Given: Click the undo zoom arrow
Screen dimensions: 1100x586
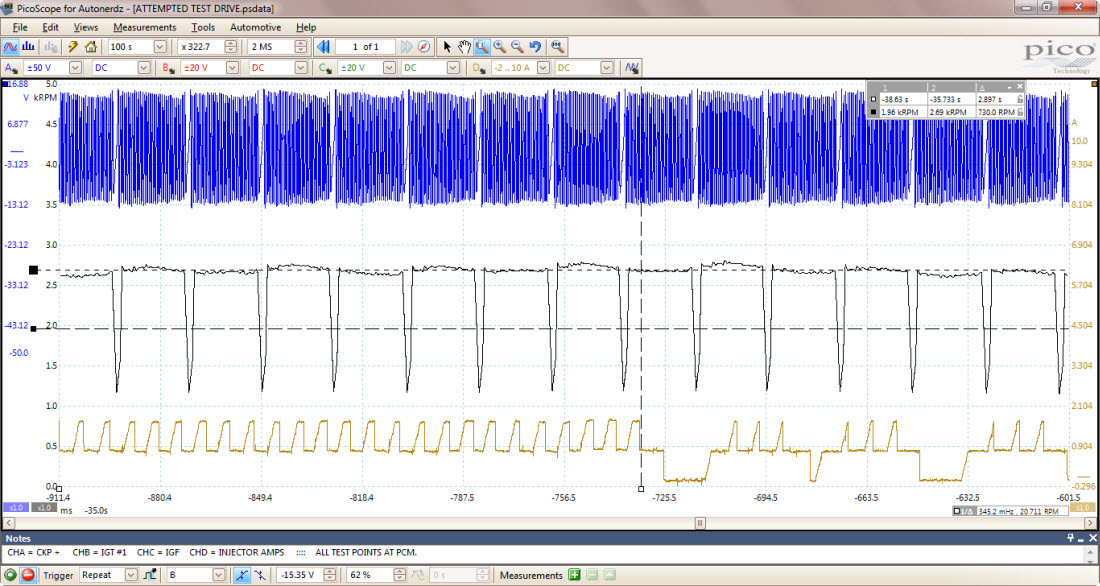Looking at the screenshot, I should 535,47.
